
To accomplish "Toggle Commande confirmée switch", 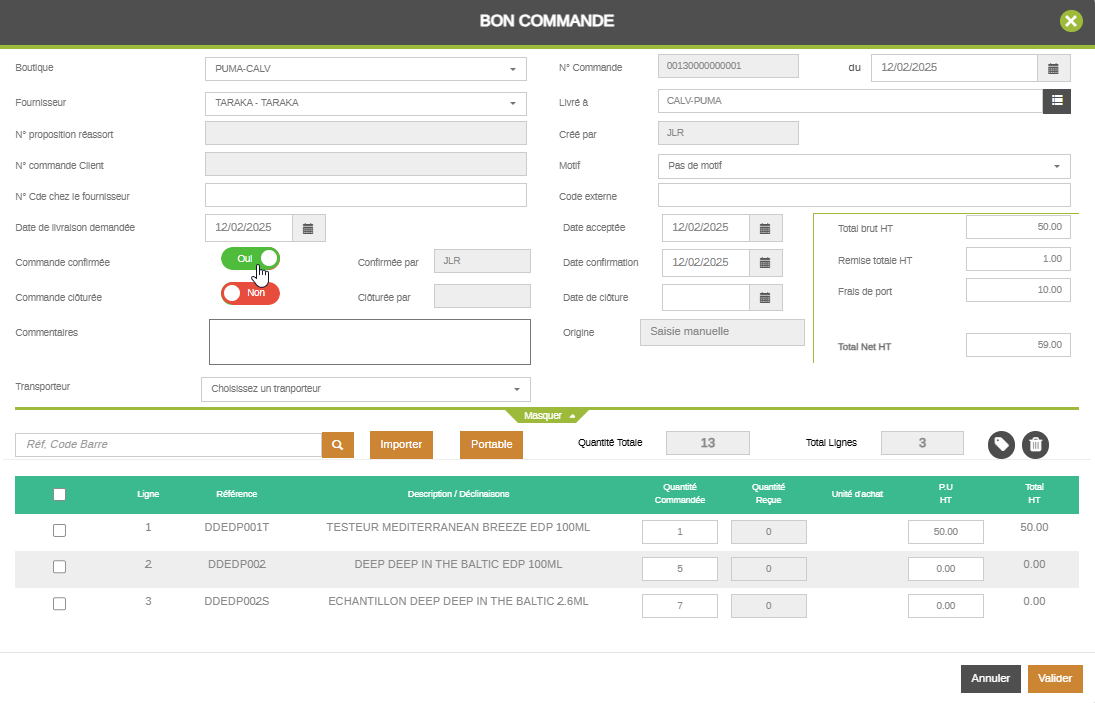I will click(250, 259).
